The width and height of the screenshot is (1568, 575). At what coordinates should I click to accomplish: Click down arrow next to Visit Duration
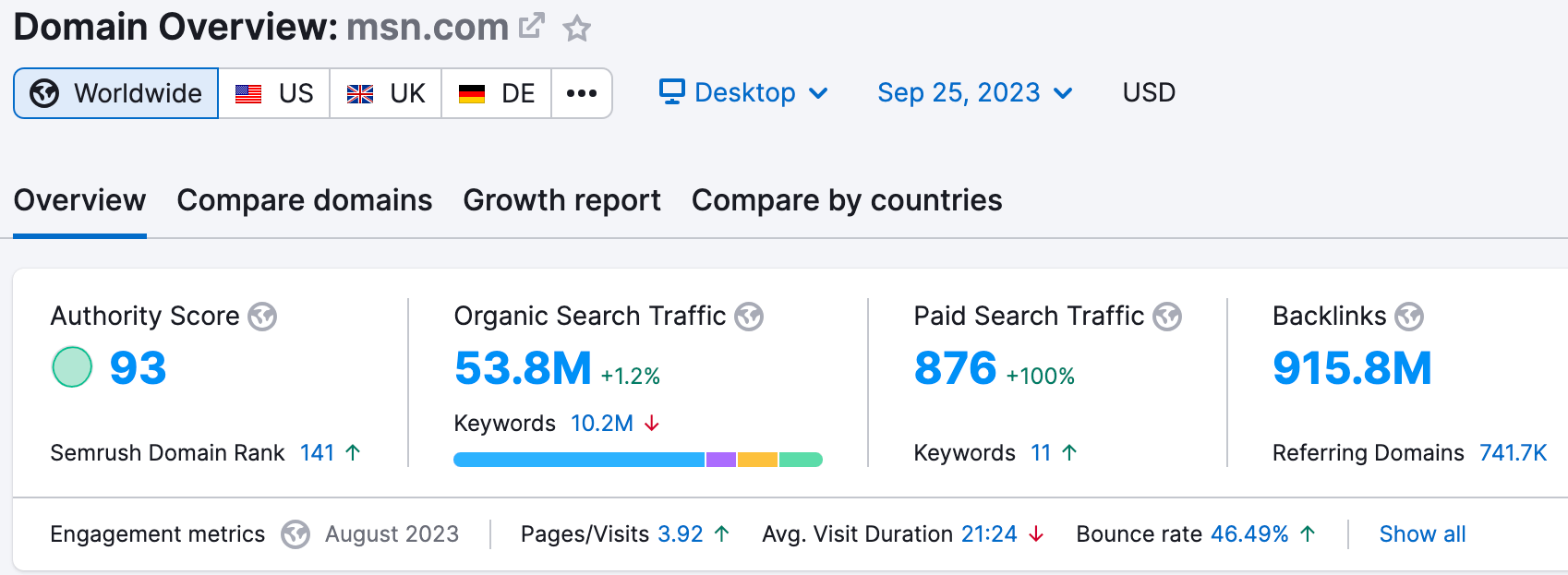(1036, 534)
